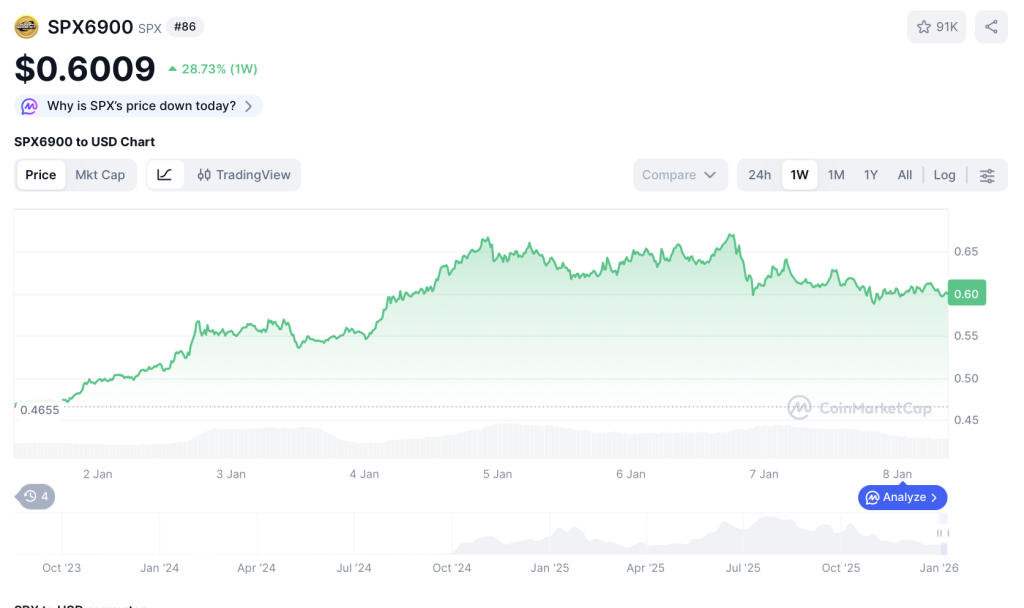Viewport: 1024px width, 608px height.
Task: Select the All time range
Action: tap(904, 174)
